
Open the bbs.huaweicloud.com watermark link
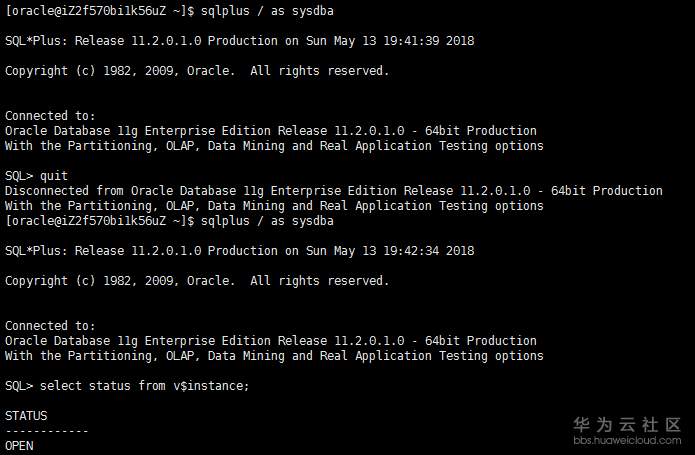[x=627, y=440]
